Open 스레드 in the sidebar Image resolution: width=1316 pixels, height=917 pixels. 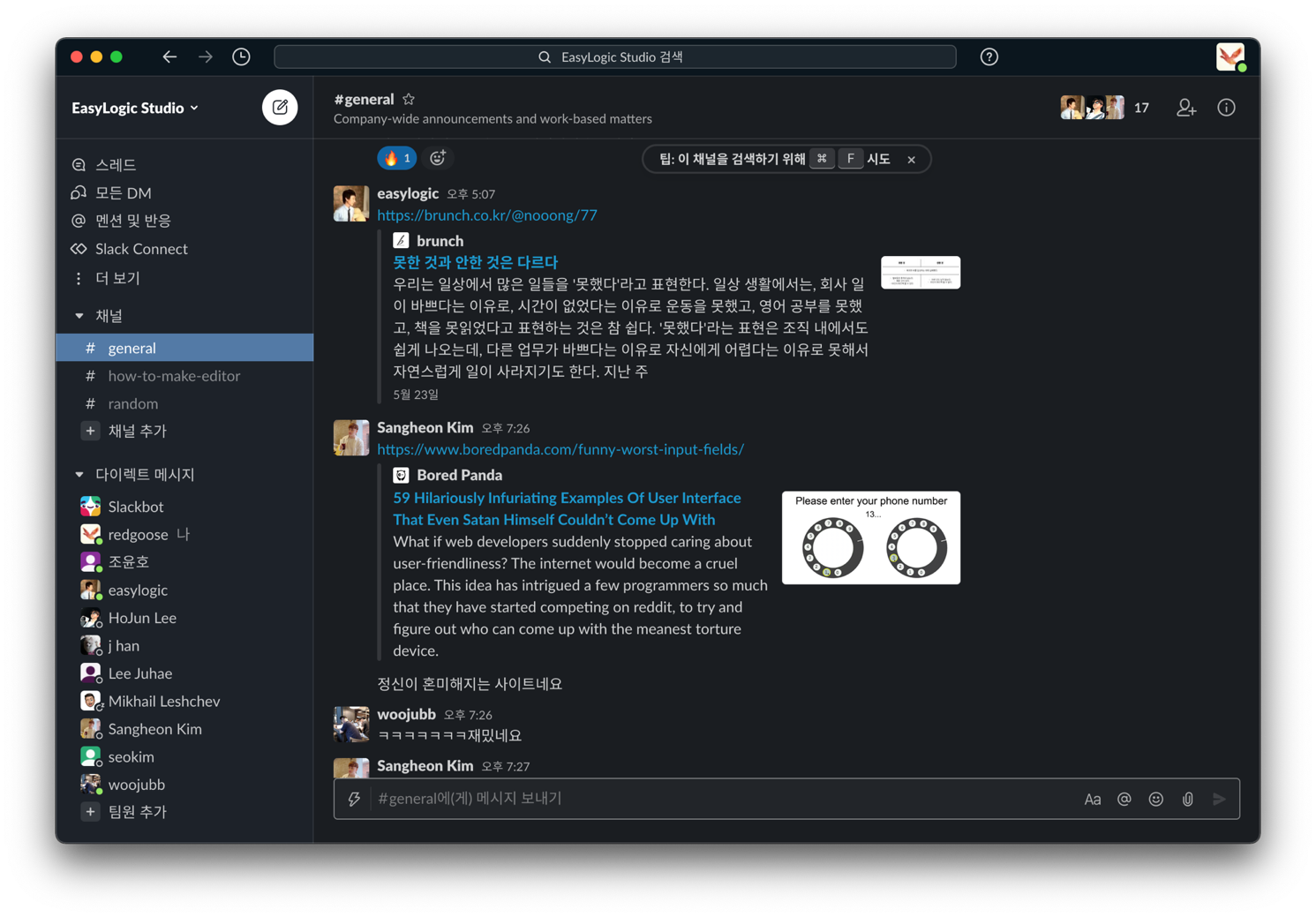click(x=184, y=165)
